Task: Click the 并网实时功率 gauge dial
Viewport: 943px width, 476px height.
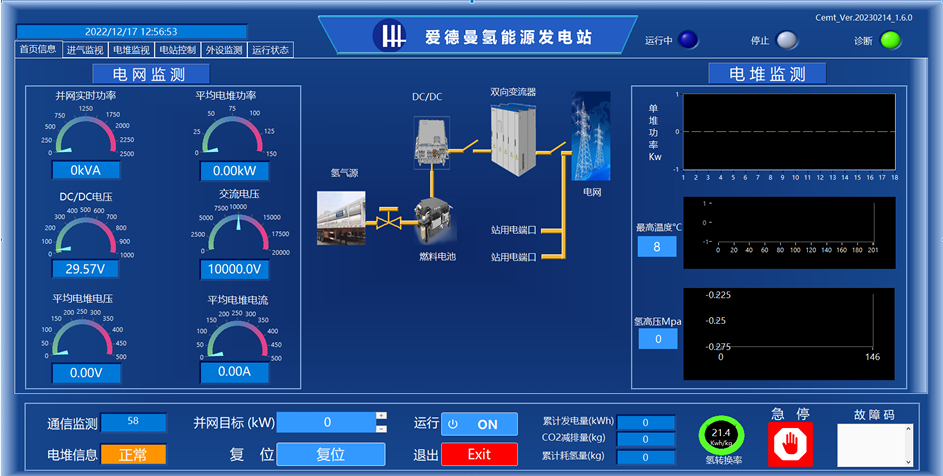Action: point(85,132)
